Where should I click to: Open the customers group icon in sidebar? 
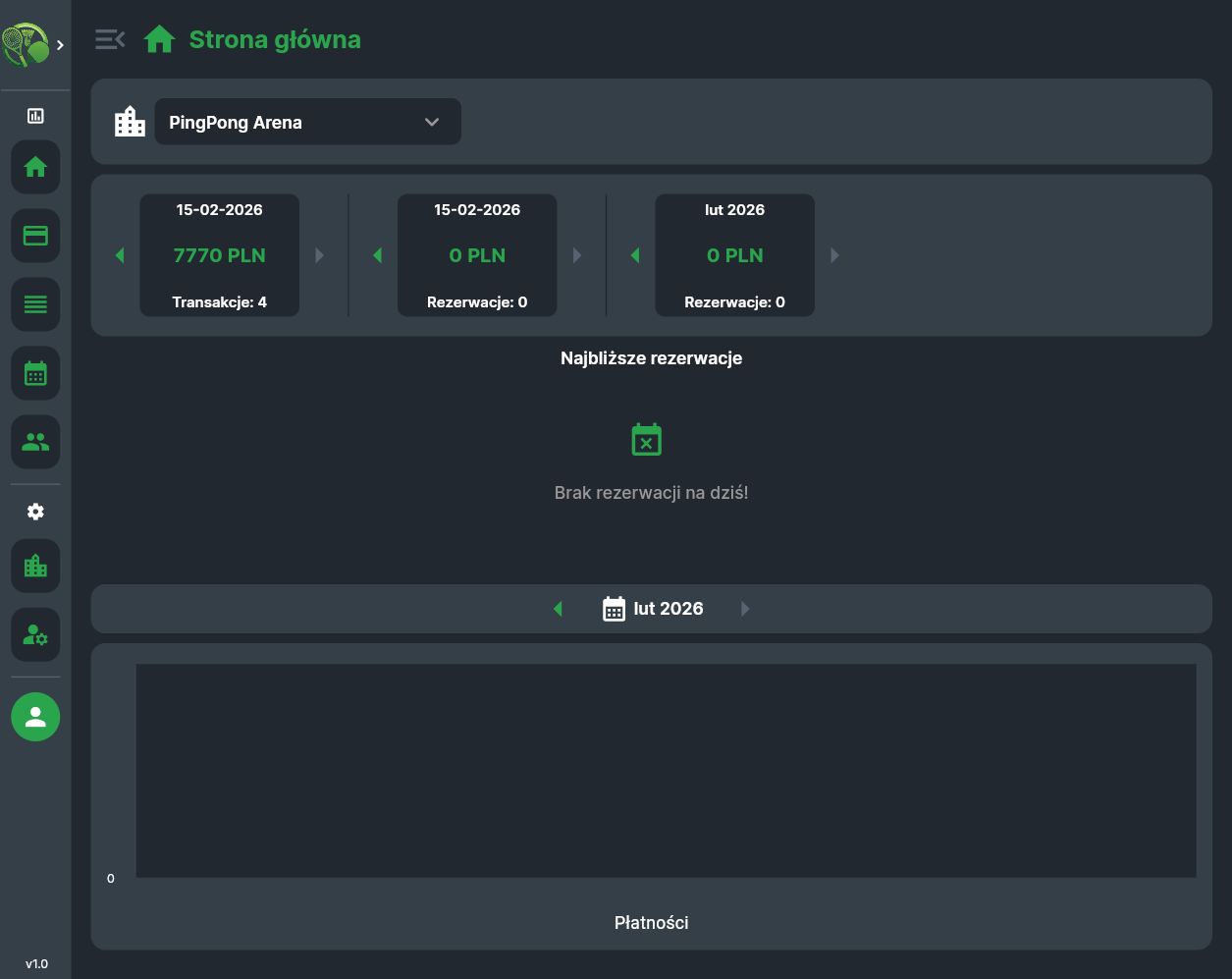tap(35, 442)
